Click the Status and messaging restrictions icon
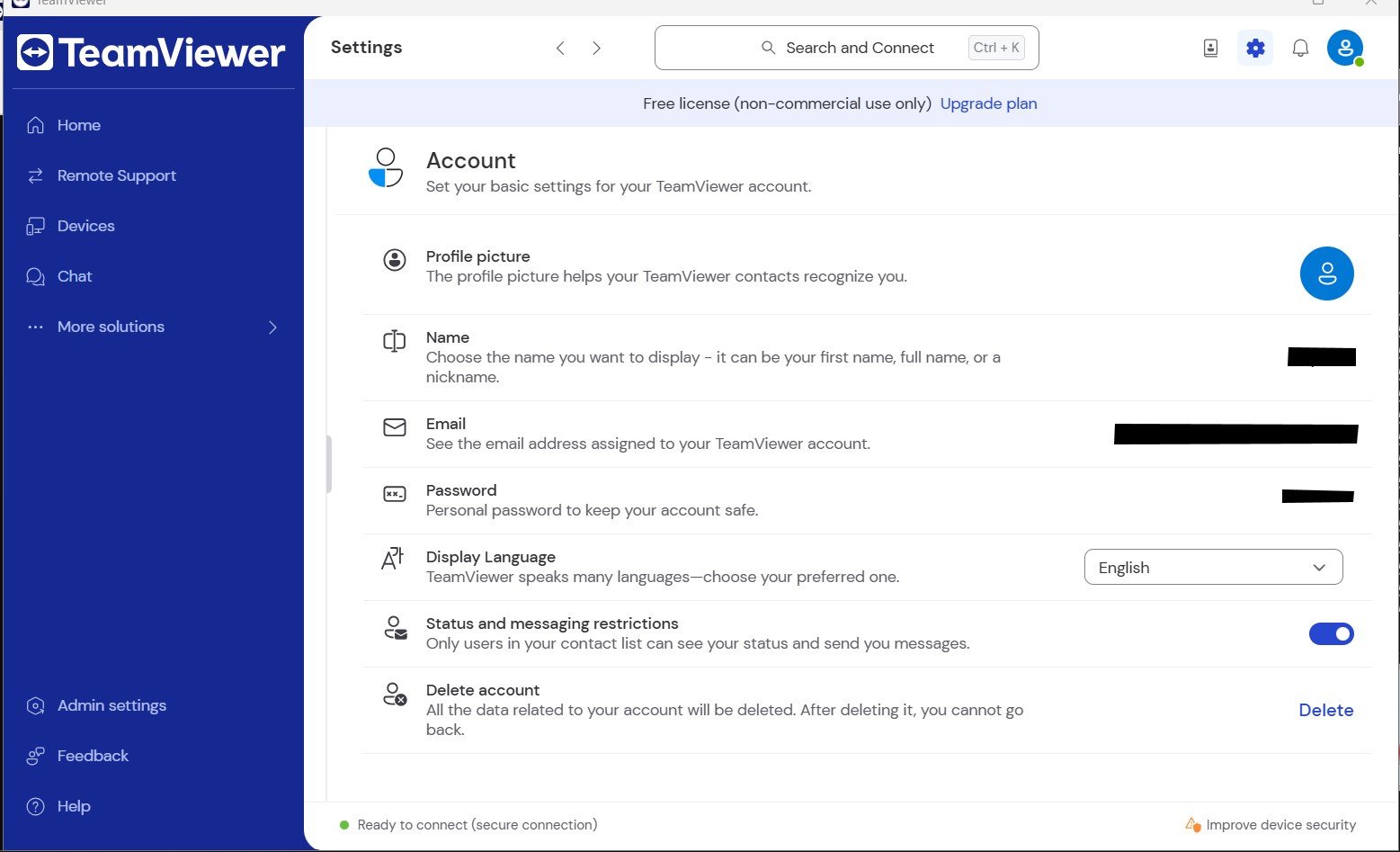The image size is (1400, 852). [396, 628]
